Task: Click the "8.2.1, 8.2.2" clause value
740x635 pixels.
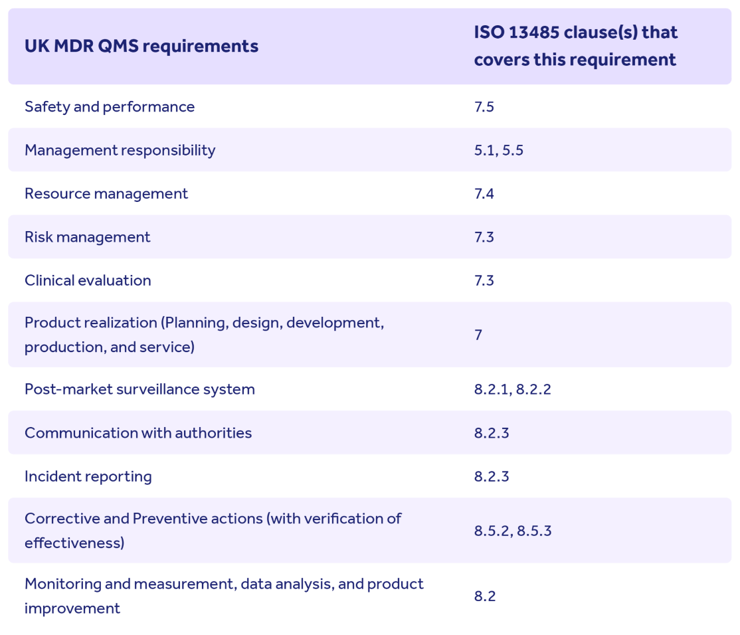Action: coord(512,389)
